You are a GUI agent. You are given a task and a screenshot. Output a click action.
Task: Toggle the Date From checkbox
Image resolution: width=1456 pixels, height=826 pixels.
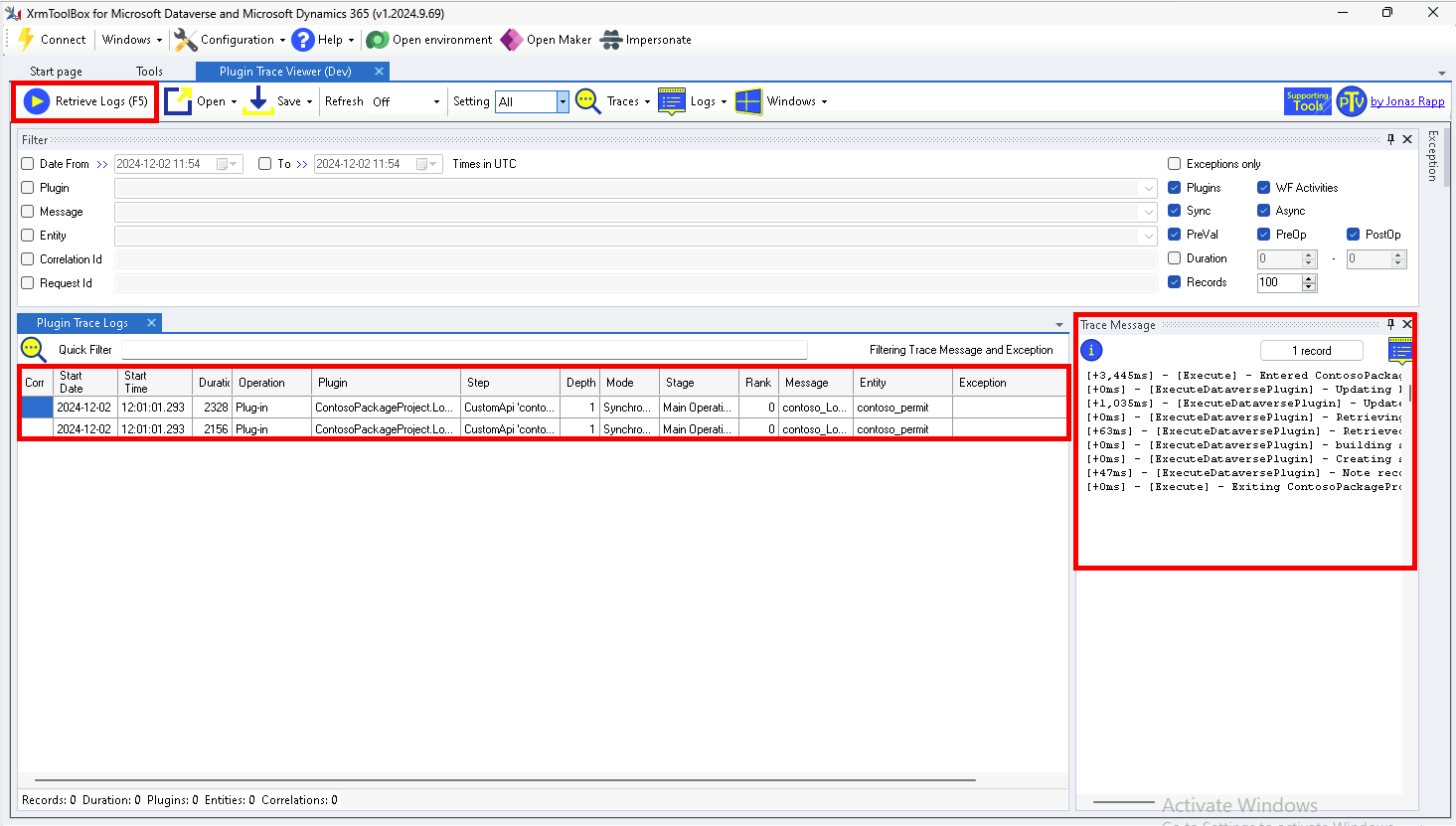tap(28, 164)
